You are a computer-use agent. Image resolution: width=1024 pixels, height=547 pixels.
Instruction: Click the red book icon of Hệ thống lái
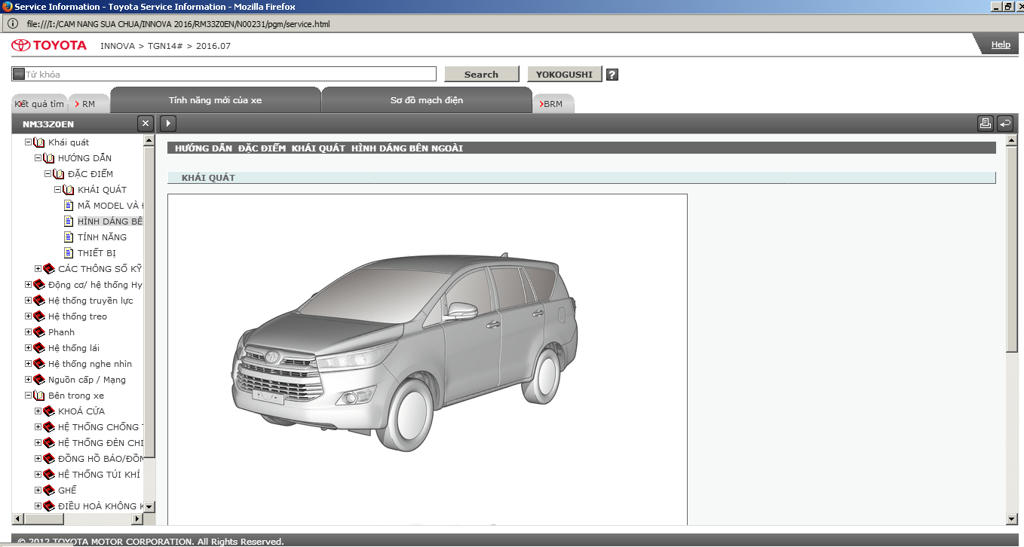point(39,348)
